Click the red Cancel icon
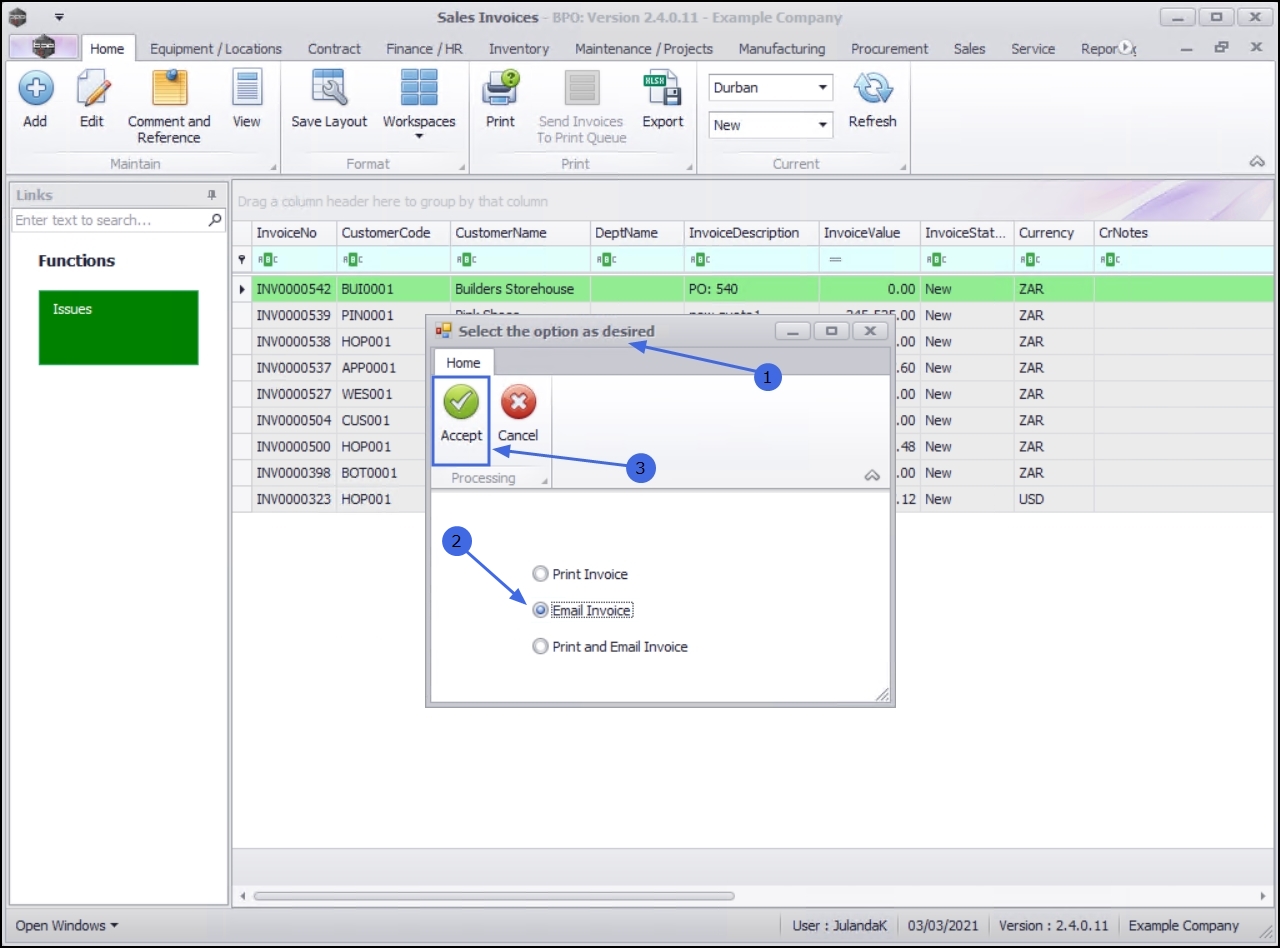1280x948 pixels. point(518,402)
